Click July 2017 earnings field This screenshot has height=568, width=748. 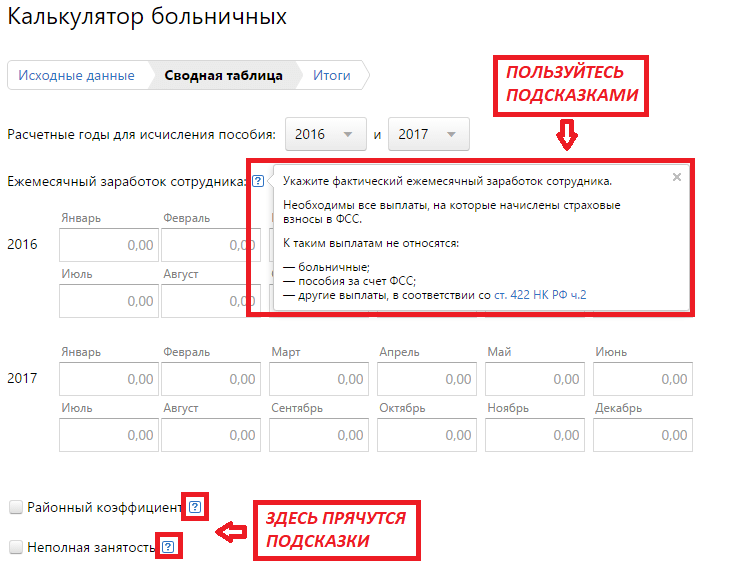tap(109, 435)
